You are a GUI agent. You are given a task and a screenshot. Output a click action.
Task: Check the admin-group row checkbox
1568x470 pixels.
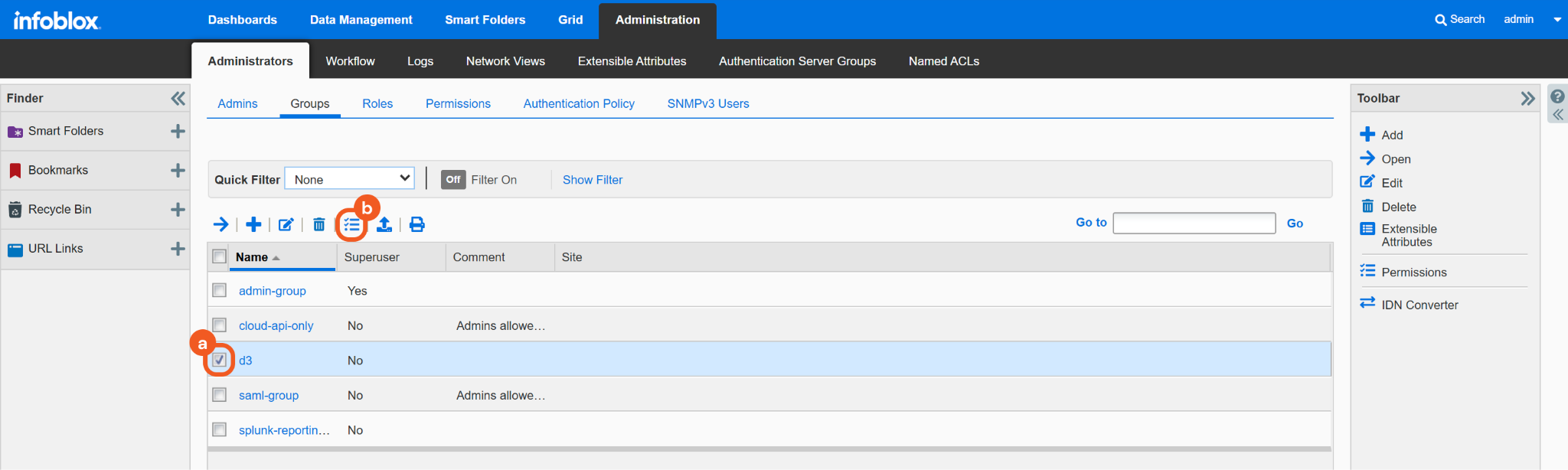coord(220,290)
